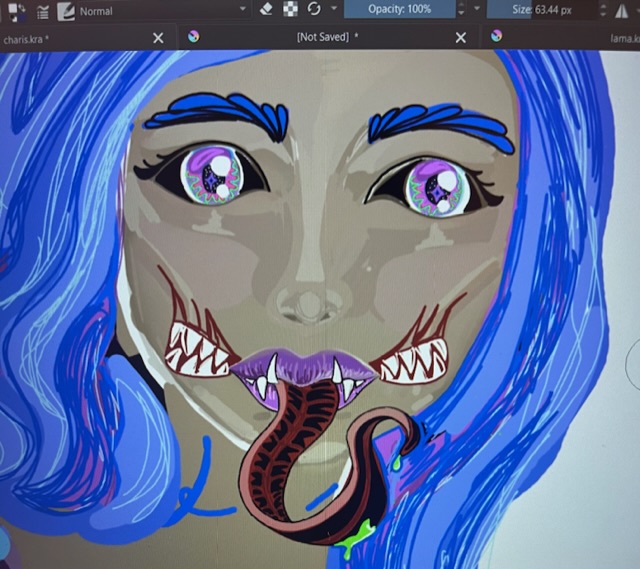Click the Opacity 100% slider
The image size is (640, 569).
(399, 9)
